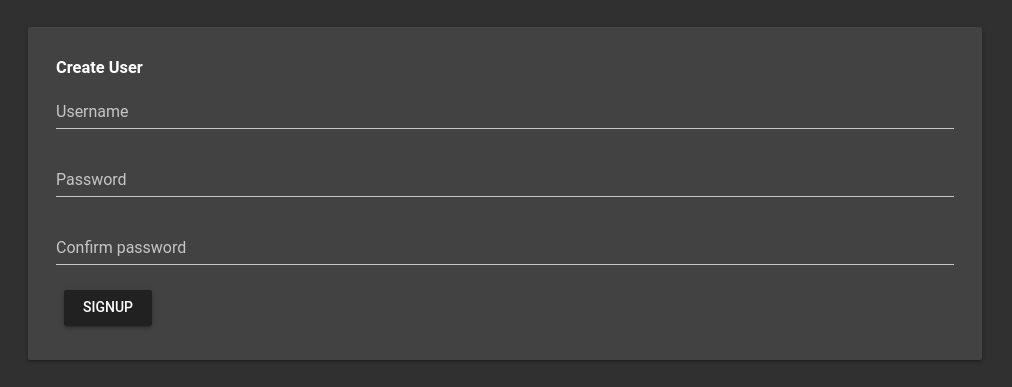The image size is (1012, 387).
Task: Click the SIGNUP button
Action: click(x=108, y=308)
